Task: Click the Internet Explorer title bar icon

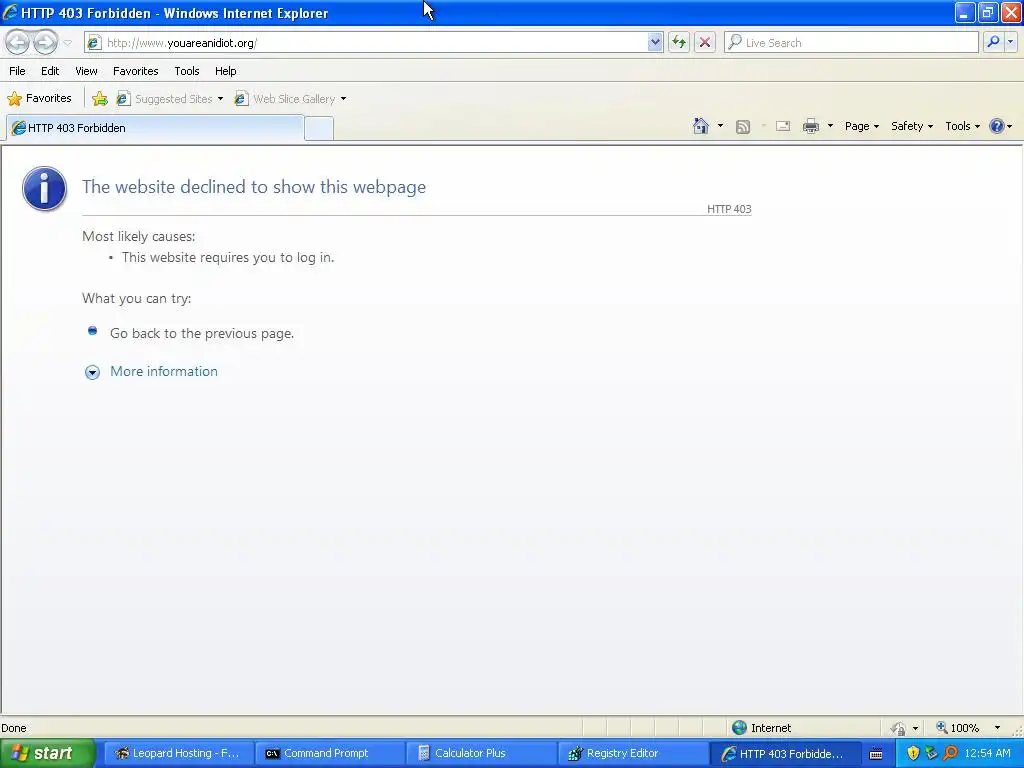Action: click(10, 12)
